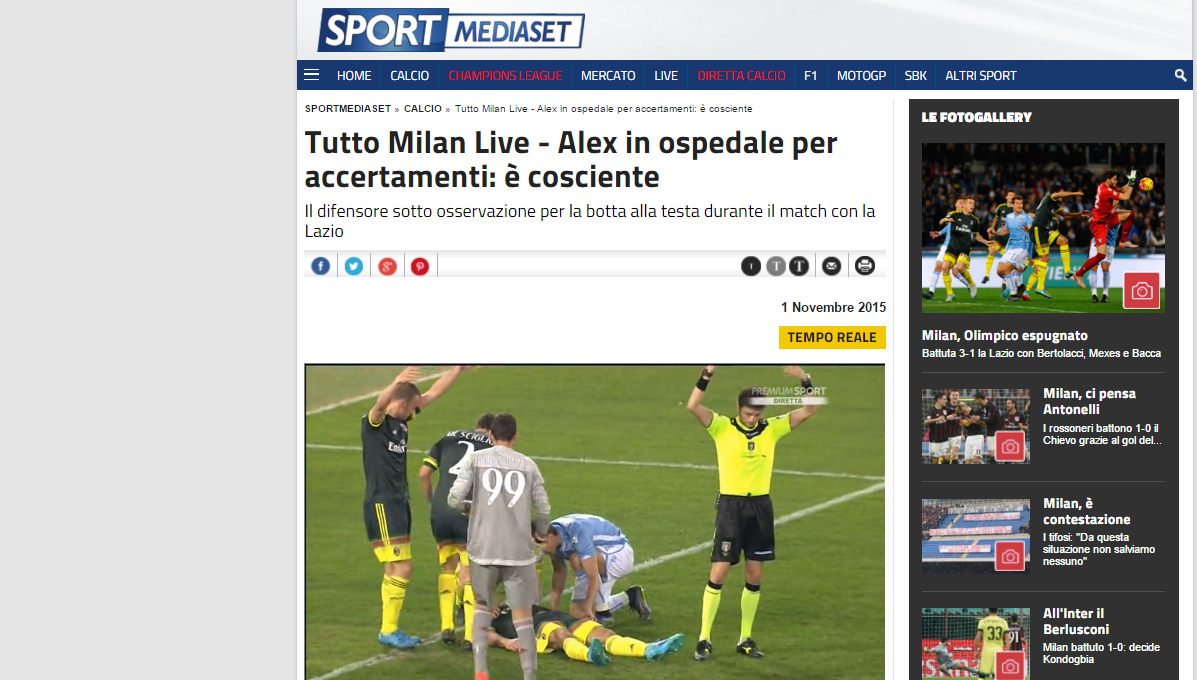Open the hamburger menu icon

(x=311, y=75)
